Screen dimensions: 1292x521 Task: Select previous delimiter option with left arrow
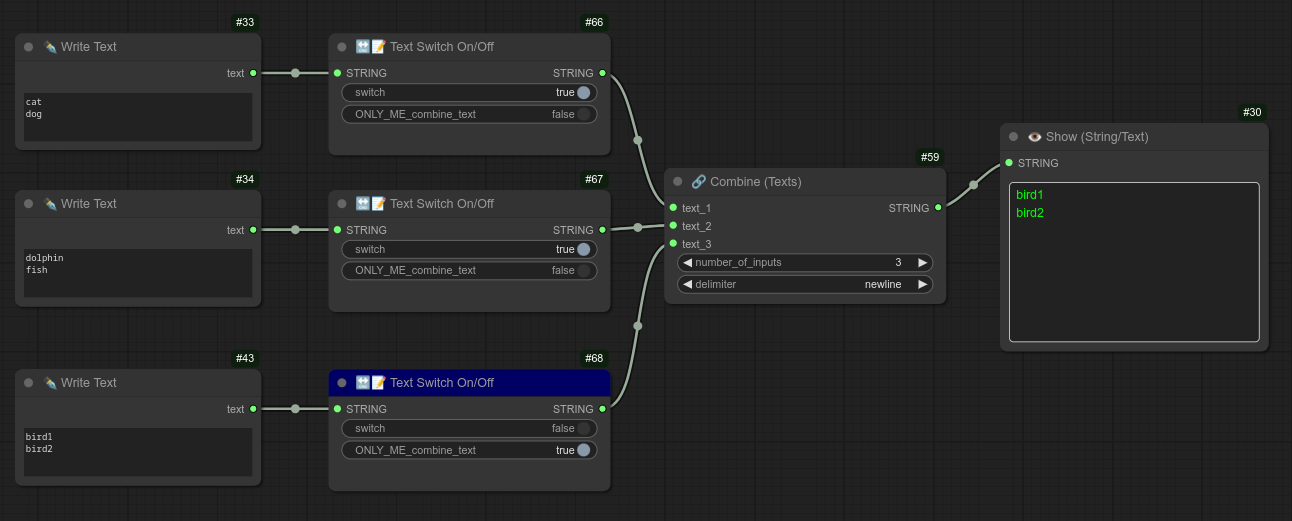(x=688, y=284)
